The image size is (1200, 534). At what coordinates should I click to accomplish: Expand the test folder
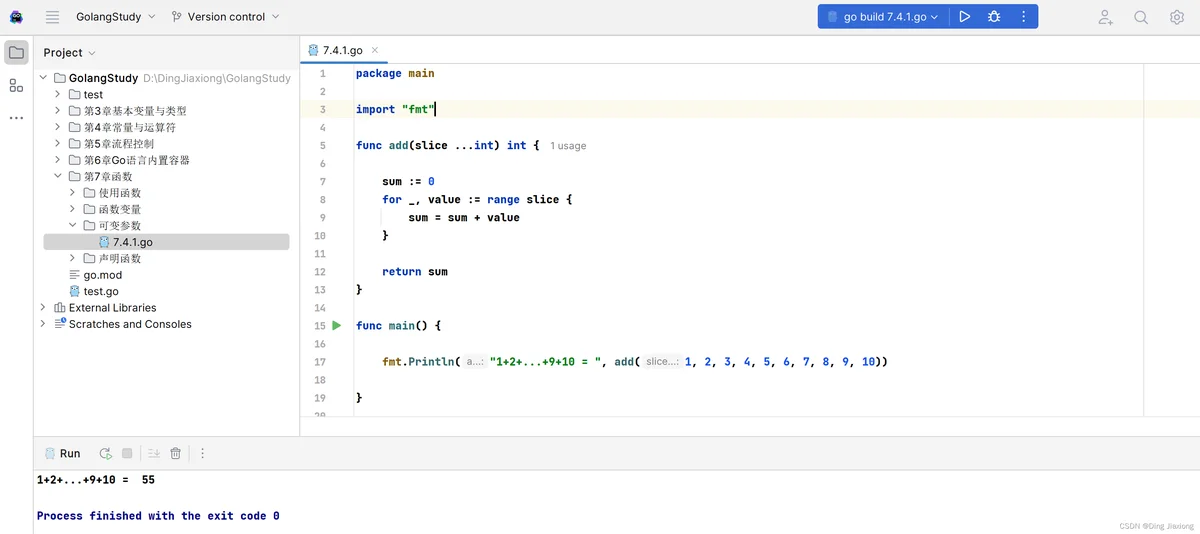point(58,94)
